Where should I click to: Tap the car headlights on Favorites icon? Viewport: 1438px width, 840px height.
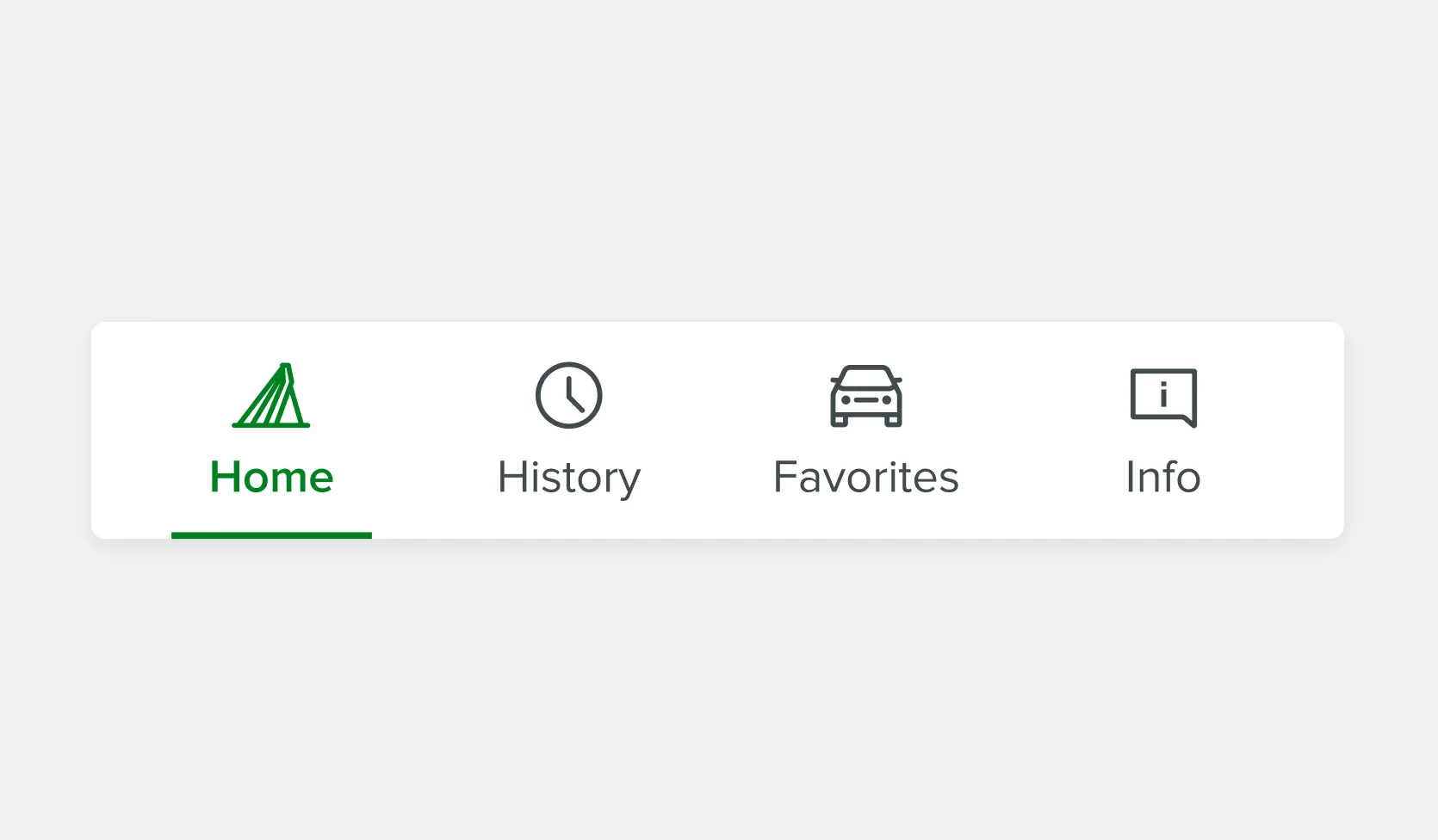pos(846,400)
